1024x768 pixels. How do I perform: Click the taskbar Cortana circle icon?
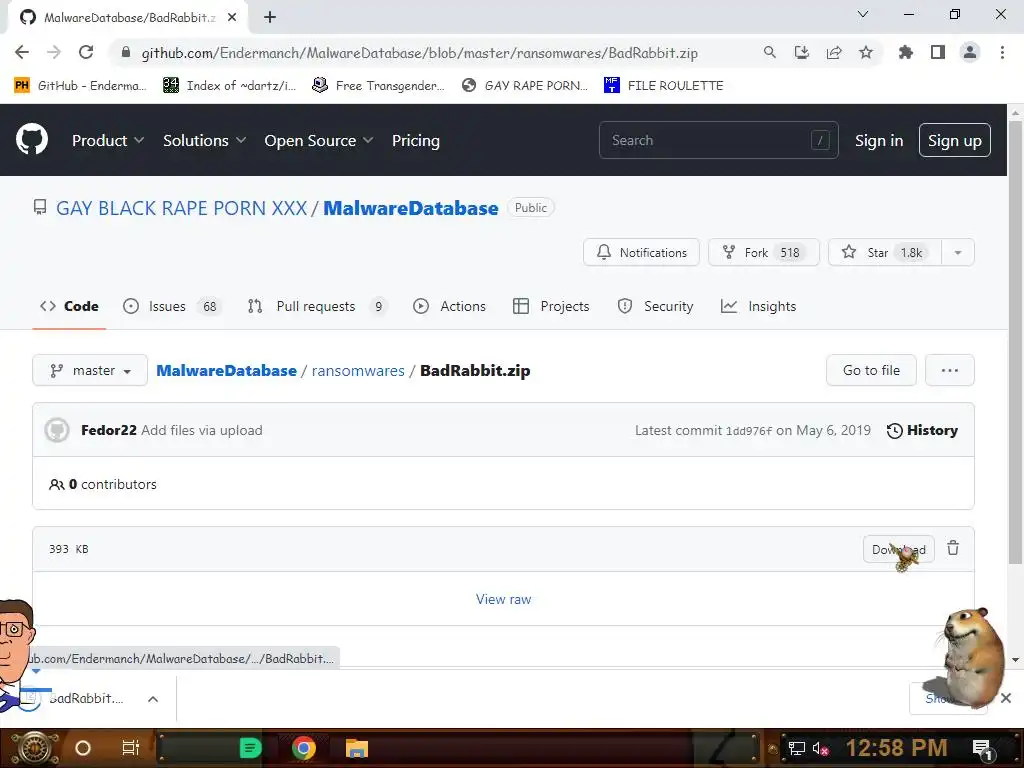[83, 748]
